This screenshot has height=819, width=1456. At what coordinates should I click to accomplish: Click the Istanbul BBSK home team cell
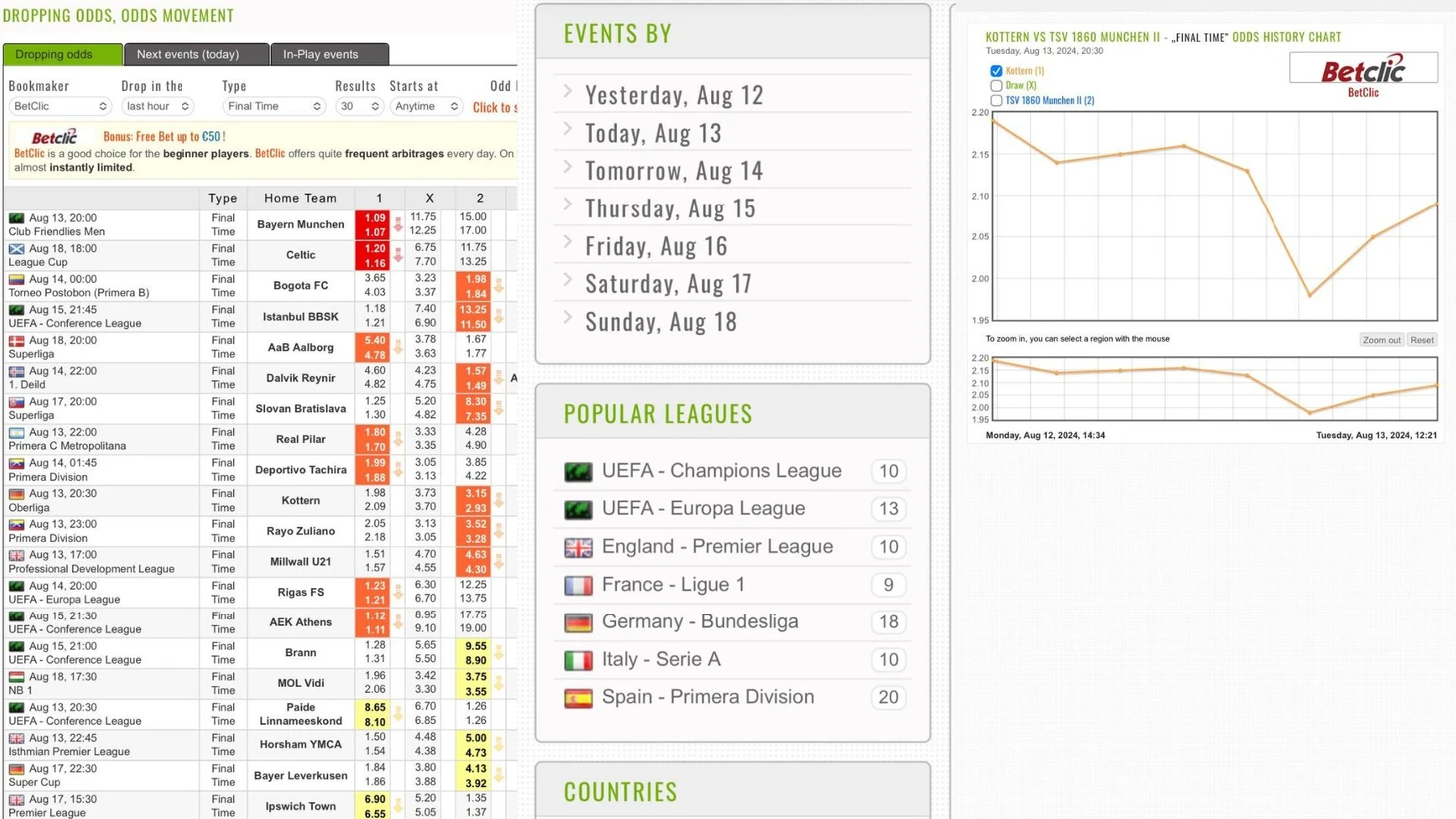tap(300, 317)
